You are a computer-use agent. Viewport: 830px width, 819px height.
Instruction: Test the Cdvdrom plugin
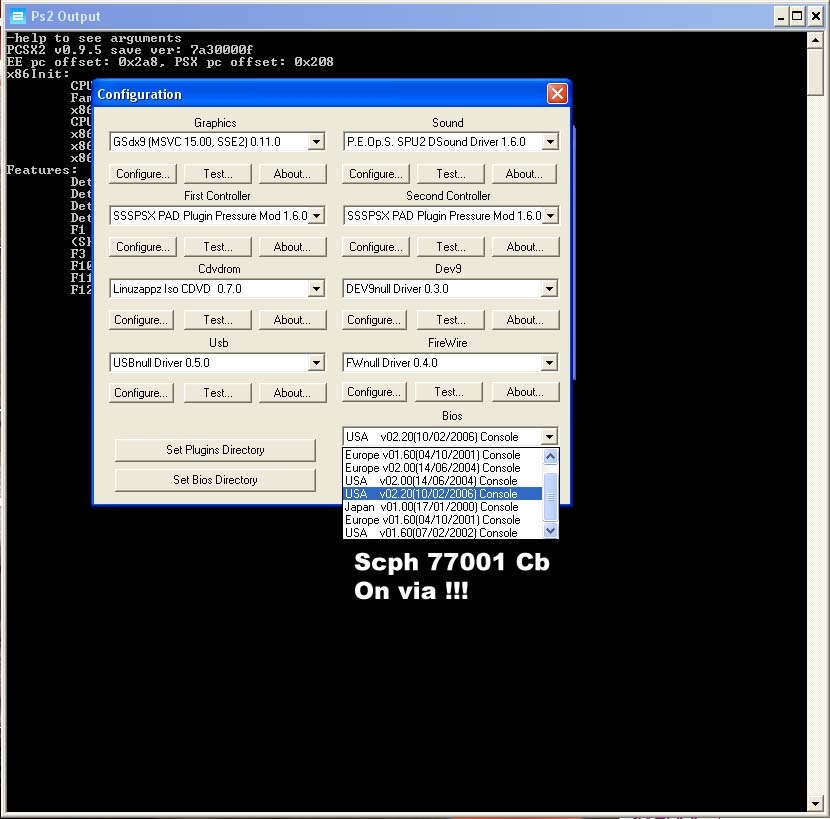218,320
